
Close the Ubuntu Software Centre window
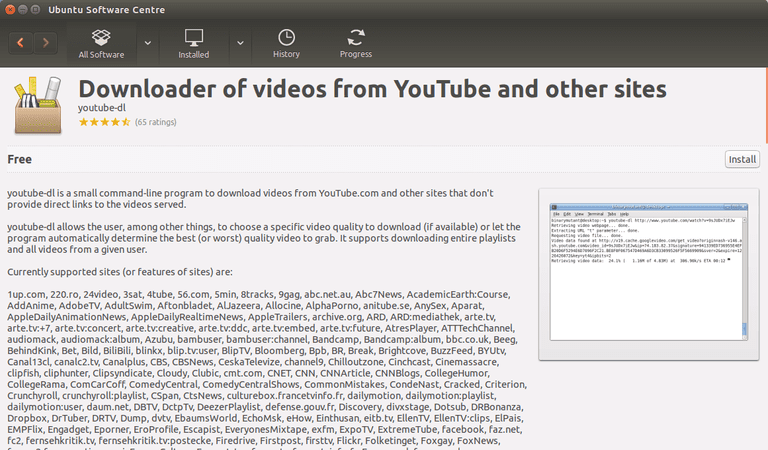click(12, 9)
